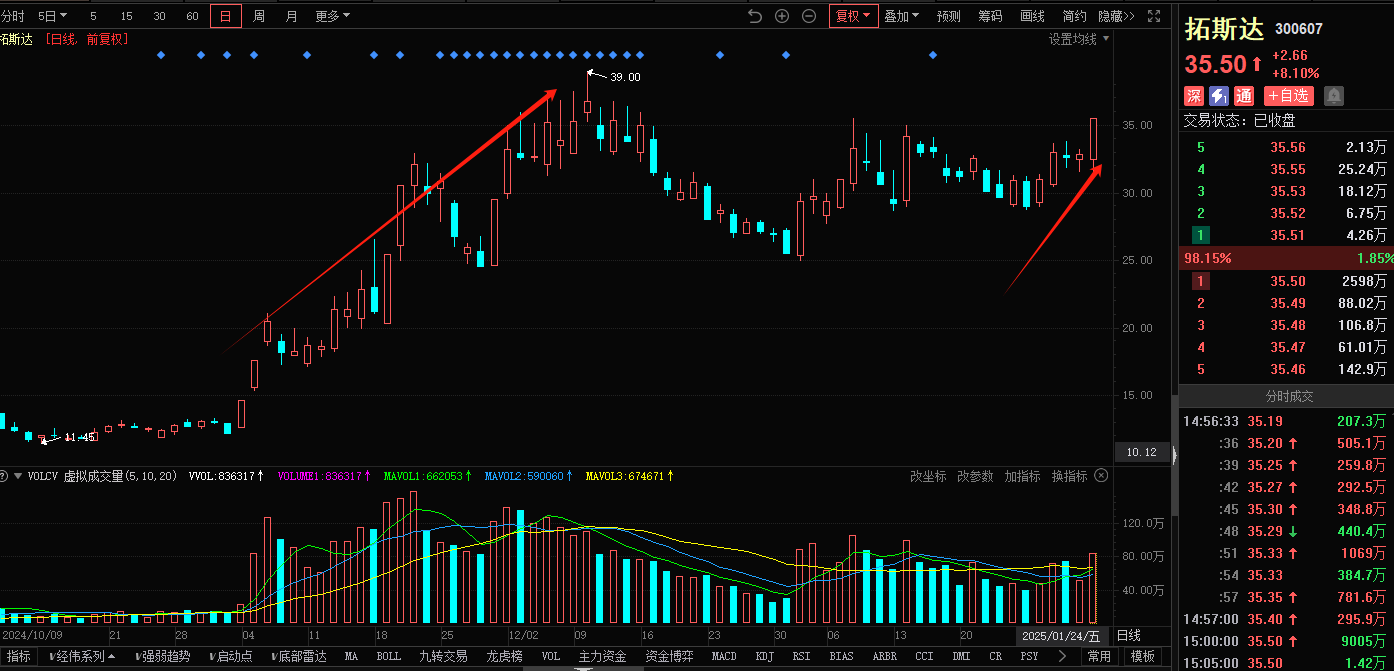This screenshot has width=1394, height=671.
Task: Select the MACD indicator tab
Action: [x=724, y=657]
